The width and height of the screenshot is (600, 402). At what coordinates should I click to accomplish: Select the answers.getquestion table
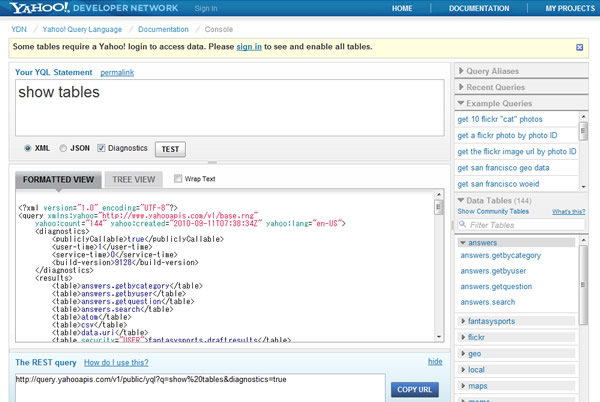[x=496, y=286]
